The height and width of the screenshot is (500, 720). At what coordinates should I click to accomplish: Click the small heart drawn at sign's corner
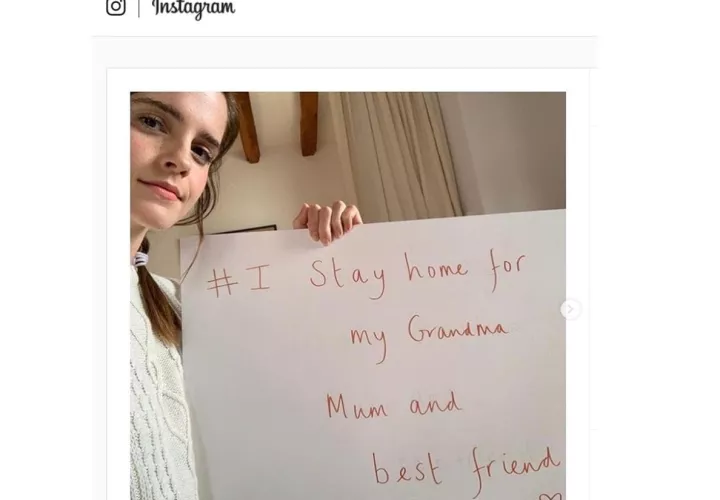(550, 496)
